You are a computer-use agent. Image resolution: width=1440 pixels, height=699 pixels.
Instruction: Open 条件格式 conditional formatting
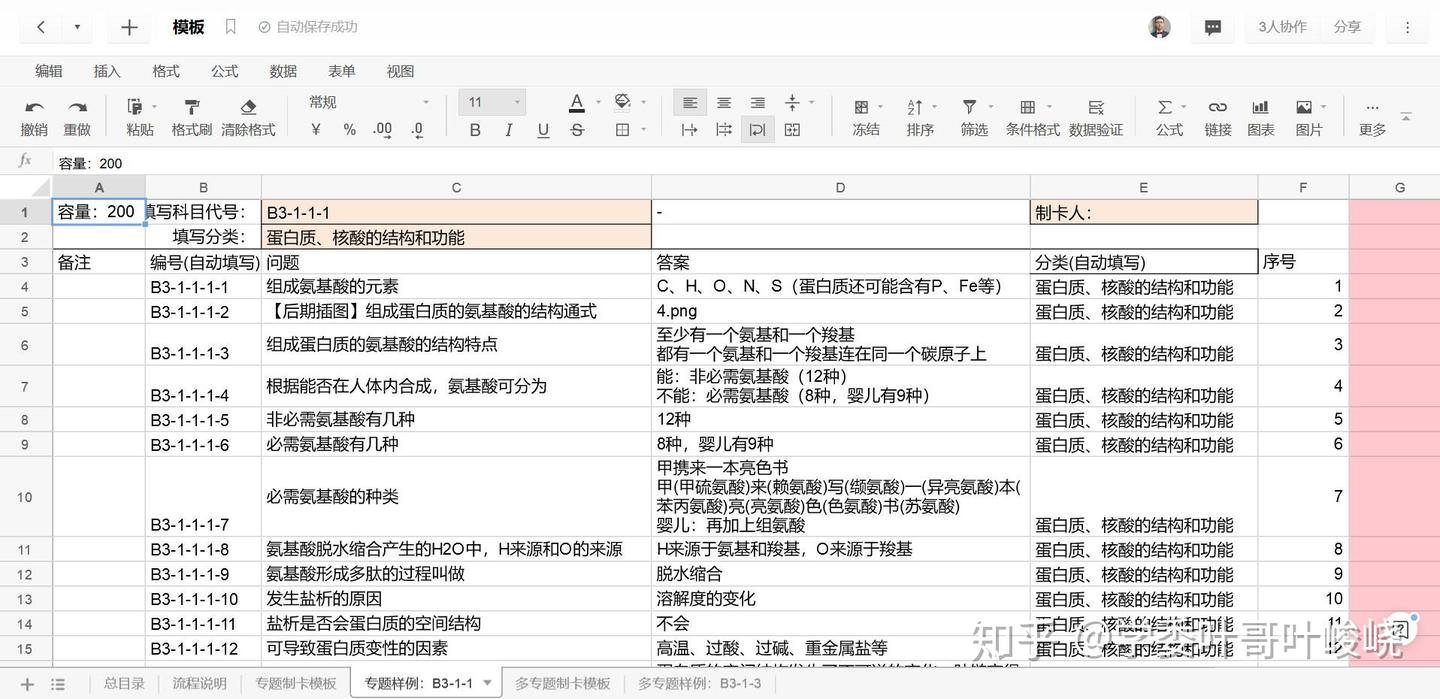coord(1032,116)
